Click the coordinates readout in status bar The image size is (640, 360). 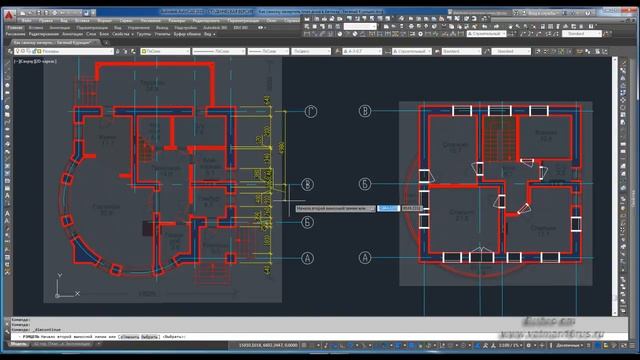click(268, 346)
